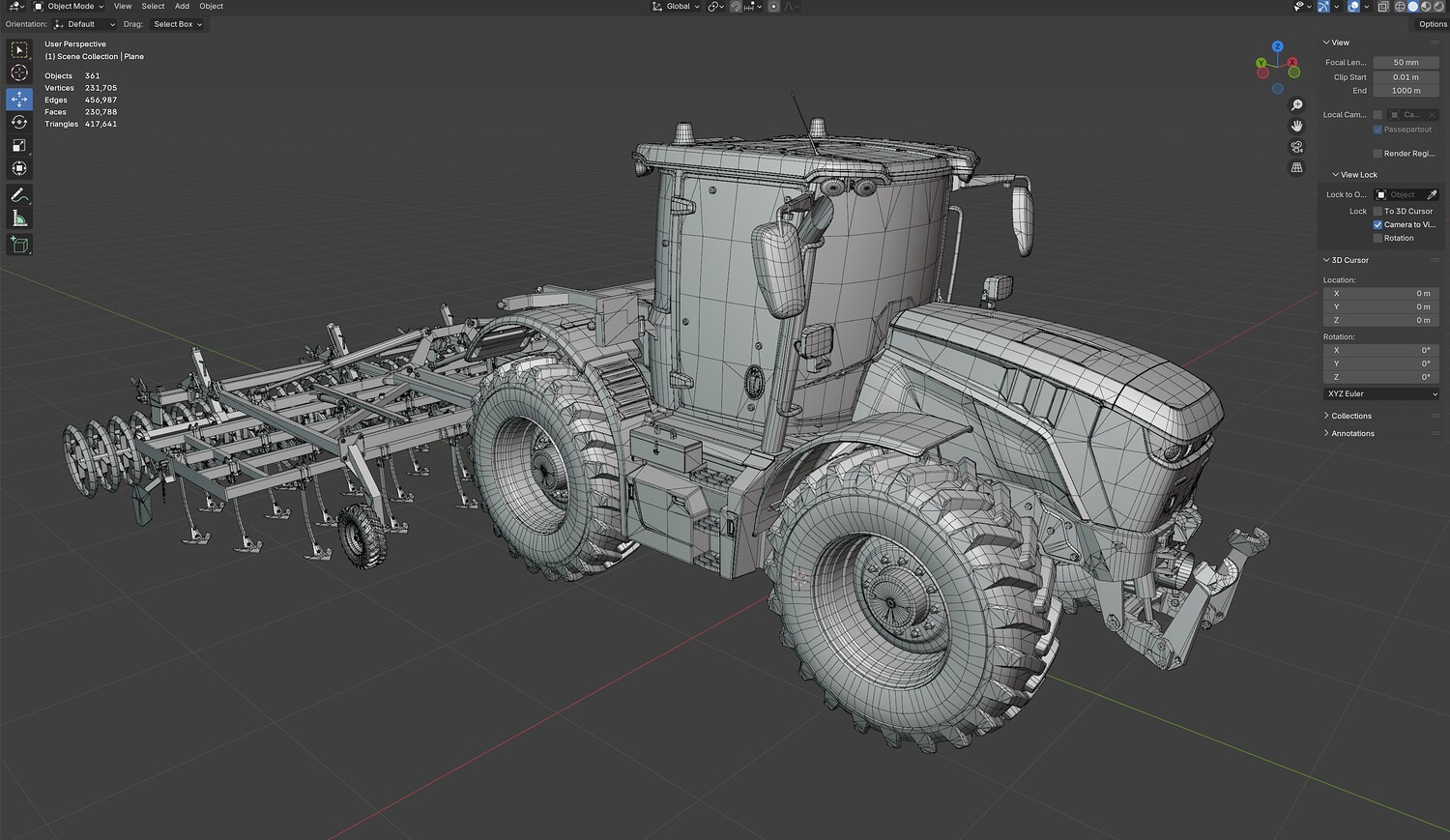Open the Orientation Default dropdown
The height and width of the screenshot is (840, 1450).
coord(85,24)
